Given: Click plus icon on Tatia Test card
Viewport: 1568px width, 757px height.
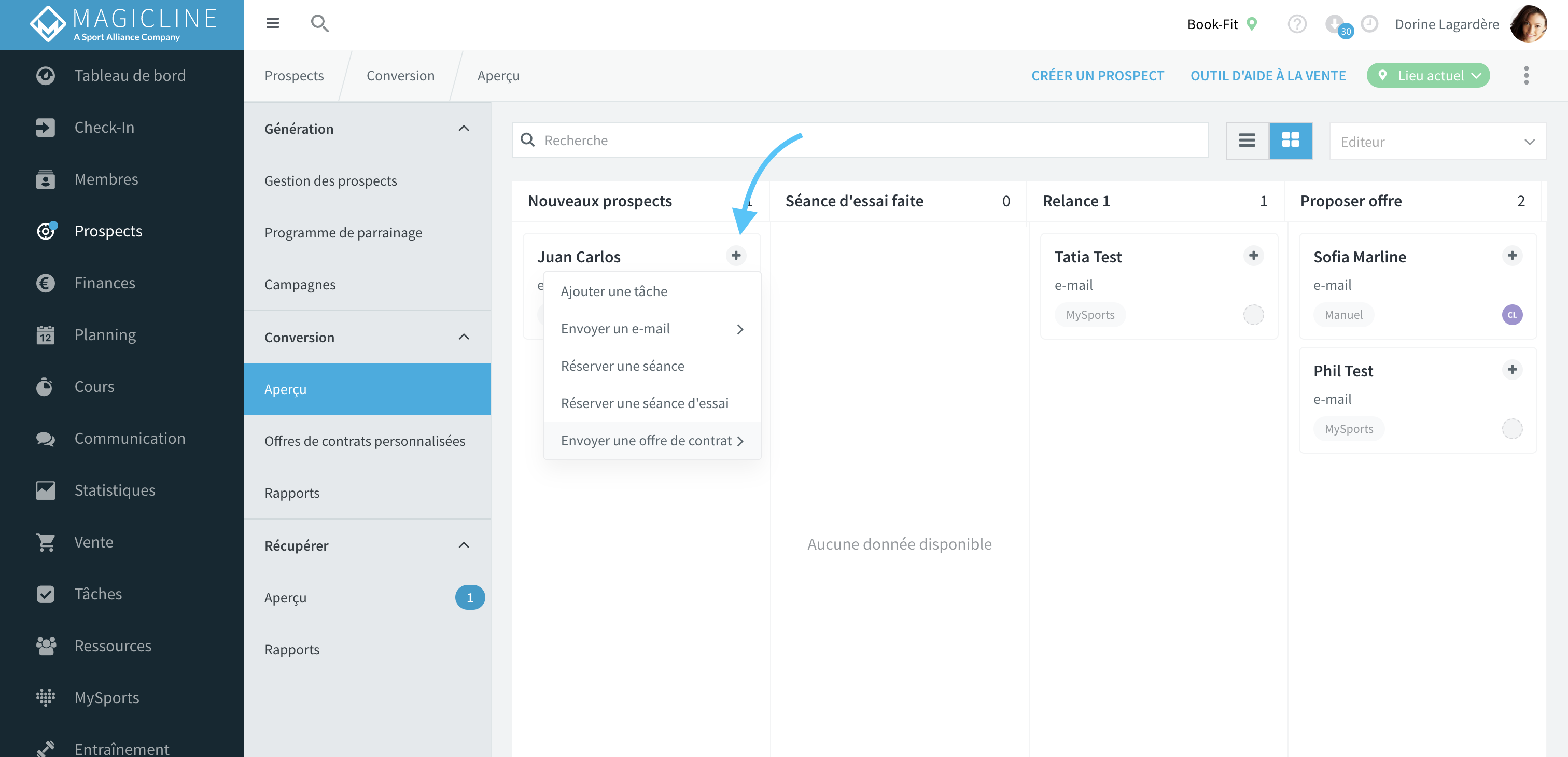Looking at the screenshot, I should coord(1253,256).
